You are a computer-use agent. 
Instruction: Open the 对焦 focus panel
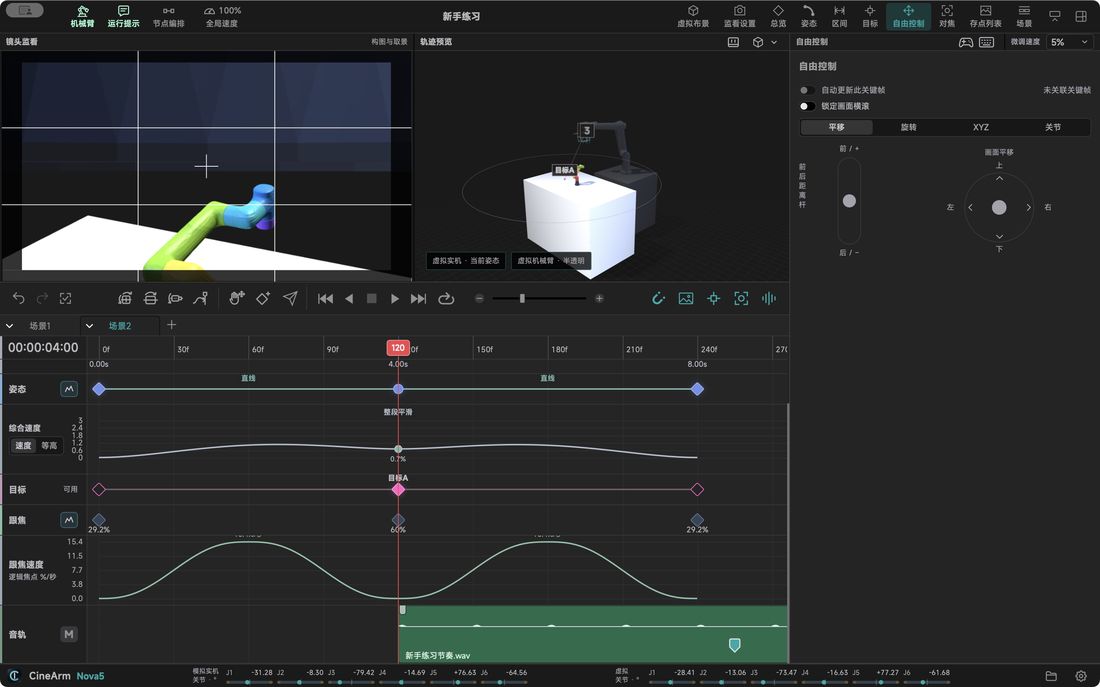pyautogui.click(x=947, y=16)
